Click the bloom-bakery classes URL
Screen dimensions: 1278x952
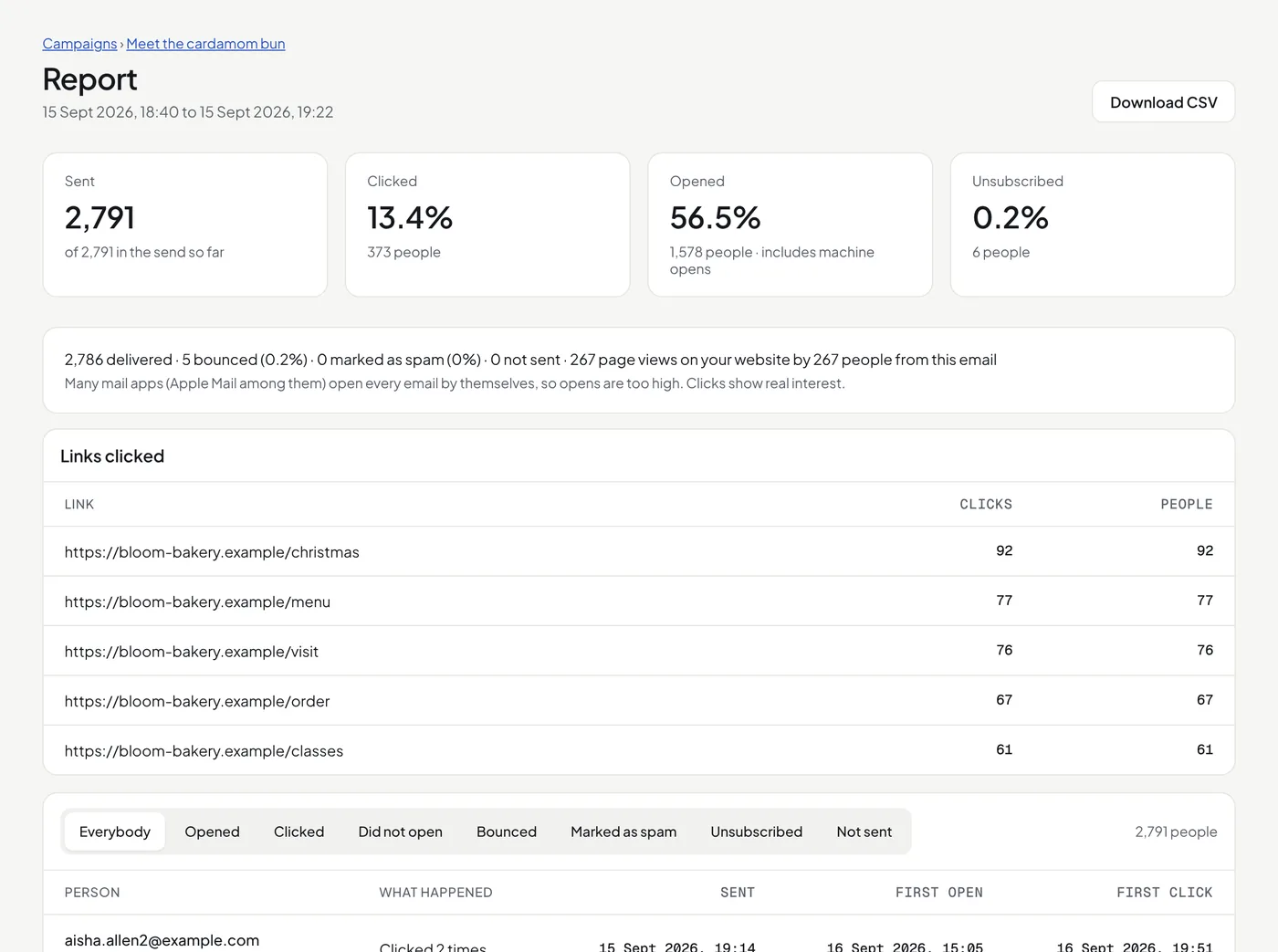(204, 751)
